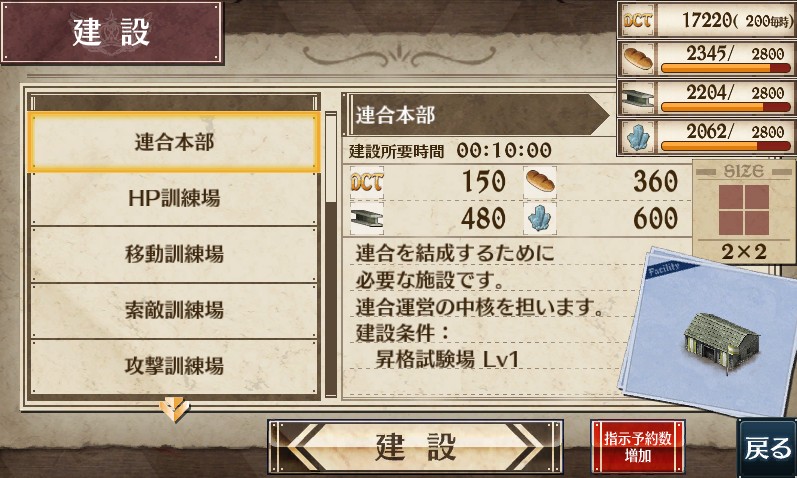This screenshot has height=478, width=797.
Task: Click the steel beam cost icon beside 480
Action: tap(366, 219)
